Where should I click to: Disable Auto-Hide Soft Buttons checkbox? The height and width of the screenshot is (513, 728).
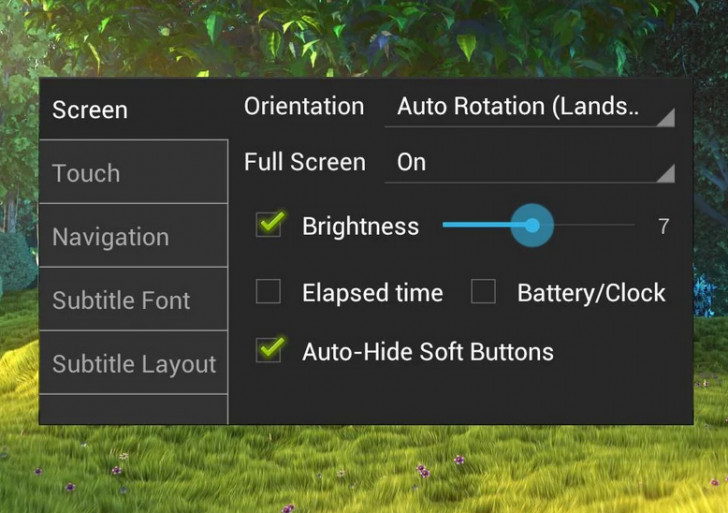(269, 351)
